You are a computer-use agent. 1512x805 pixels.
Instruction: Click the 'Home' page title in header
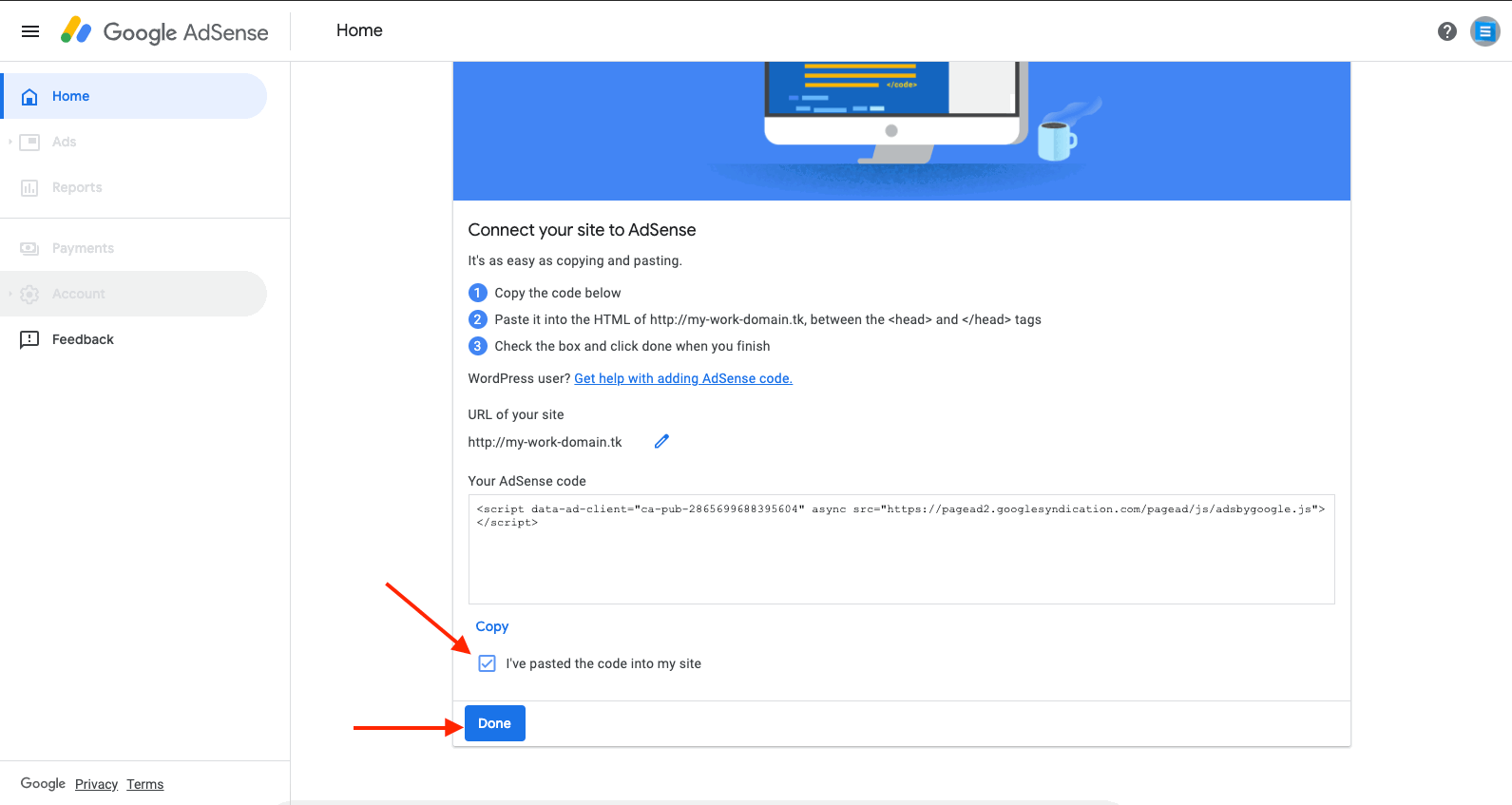tap(359, 30)
